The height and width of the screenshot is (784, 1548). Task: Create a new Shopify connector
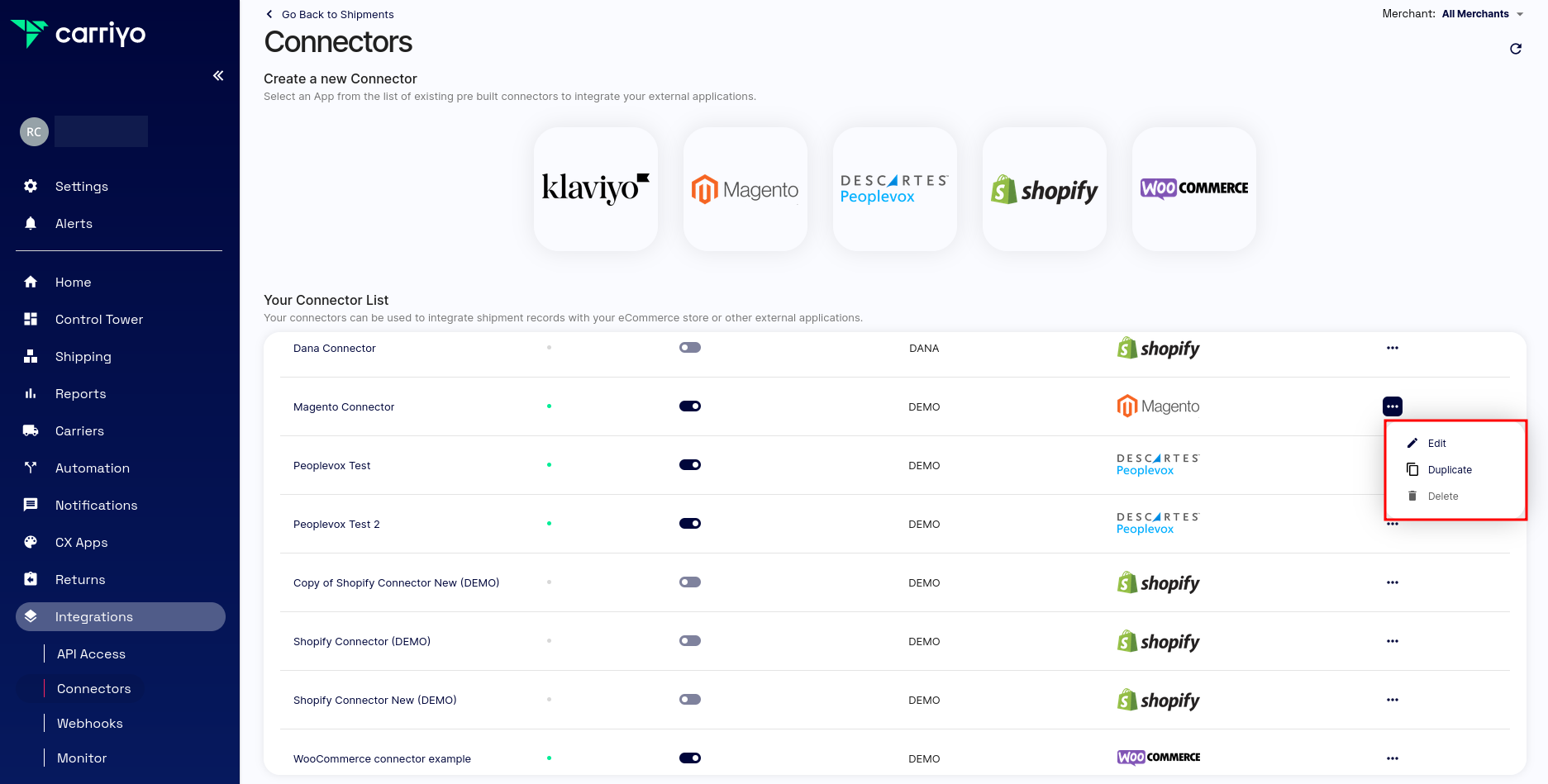coord(1045,189)
